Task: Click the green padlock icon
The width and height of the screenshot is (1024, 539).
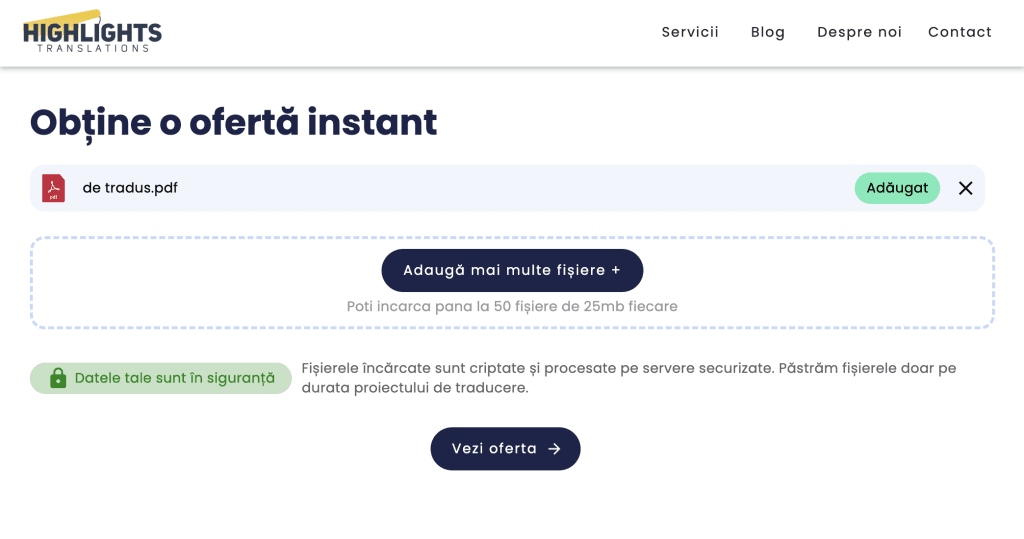Action: pos(58,378)
